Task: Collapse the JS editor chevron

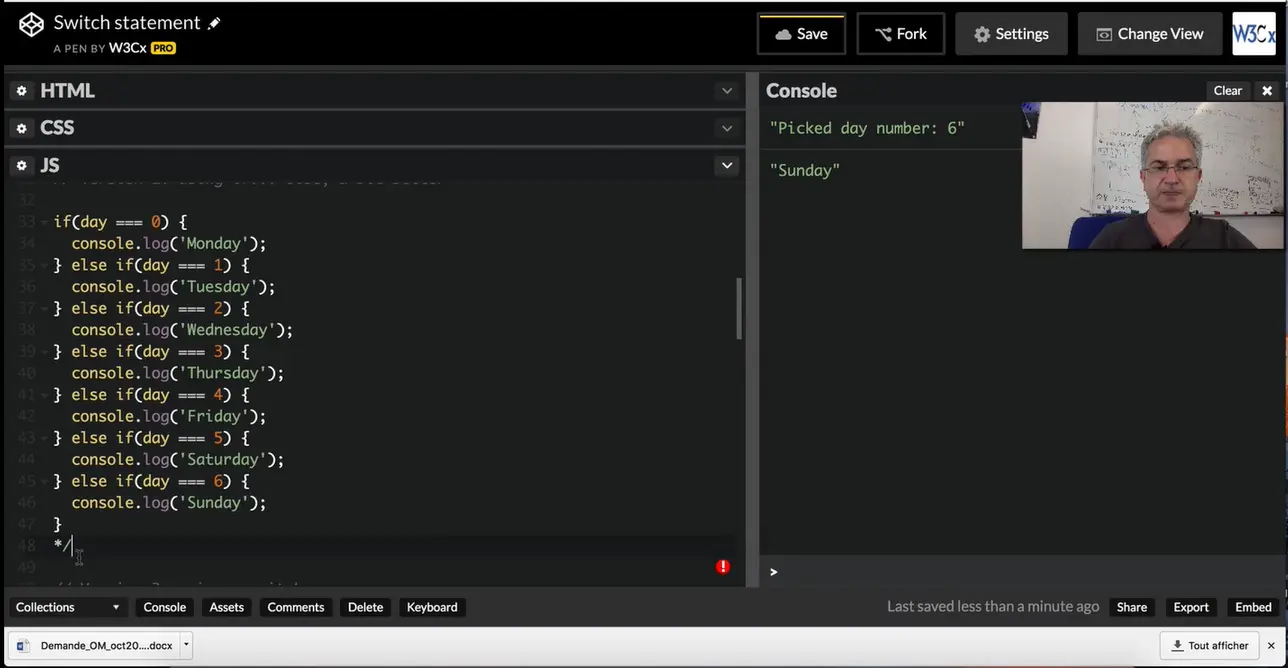Action: click(727, 165)
